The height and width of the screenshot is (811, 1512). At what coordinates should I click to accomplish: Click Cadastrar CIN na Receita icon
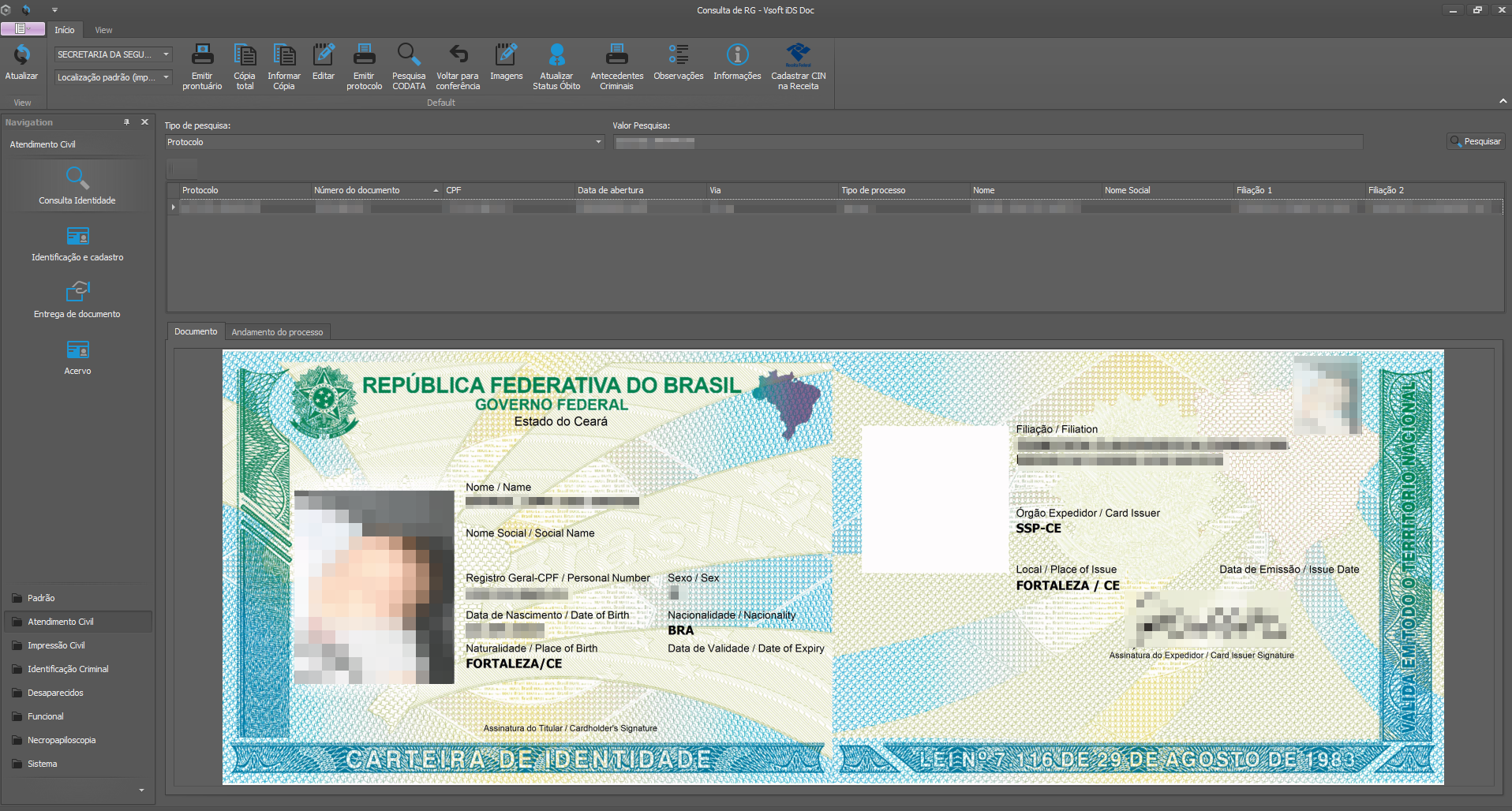tap(798, 55)
